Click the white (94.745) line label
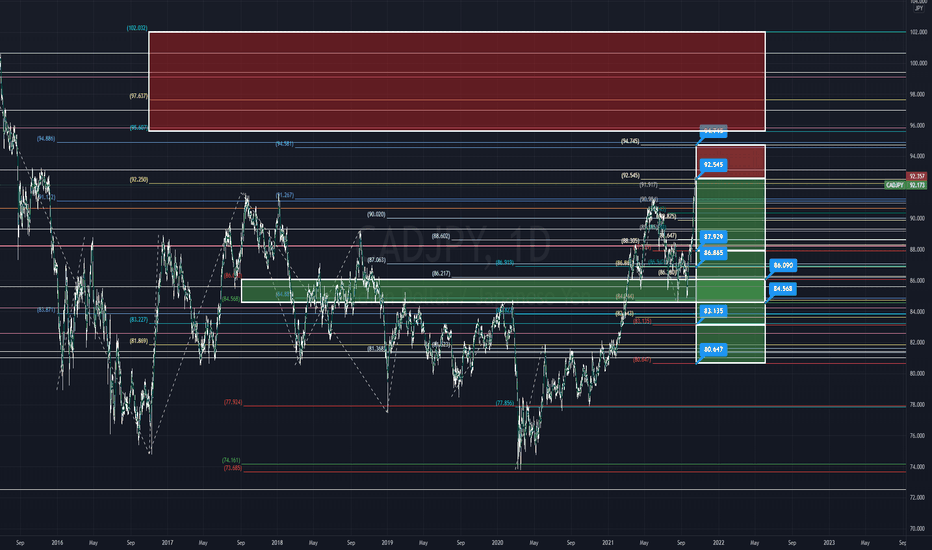 coord(630,142)
